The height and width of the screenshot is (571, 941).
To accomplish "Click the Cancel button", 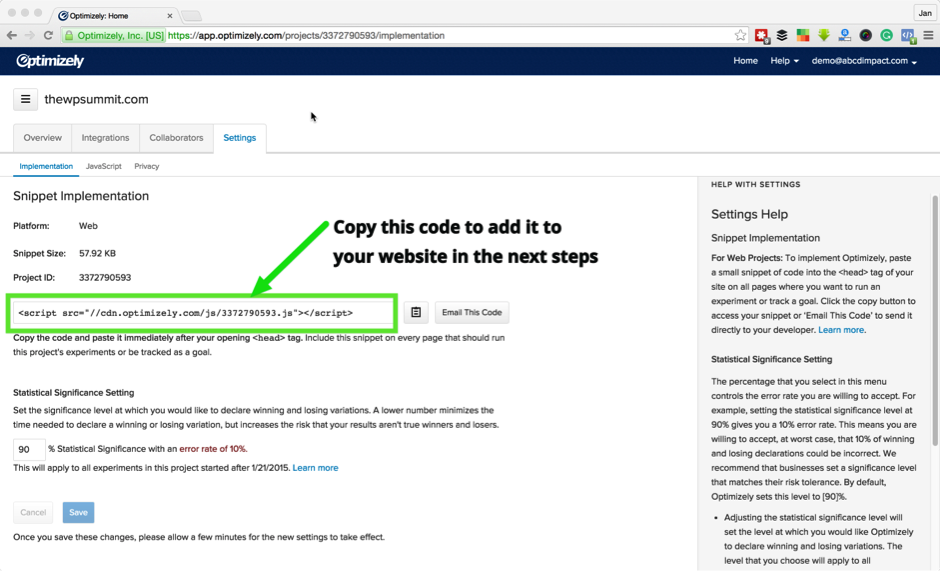I will point(33,512).
